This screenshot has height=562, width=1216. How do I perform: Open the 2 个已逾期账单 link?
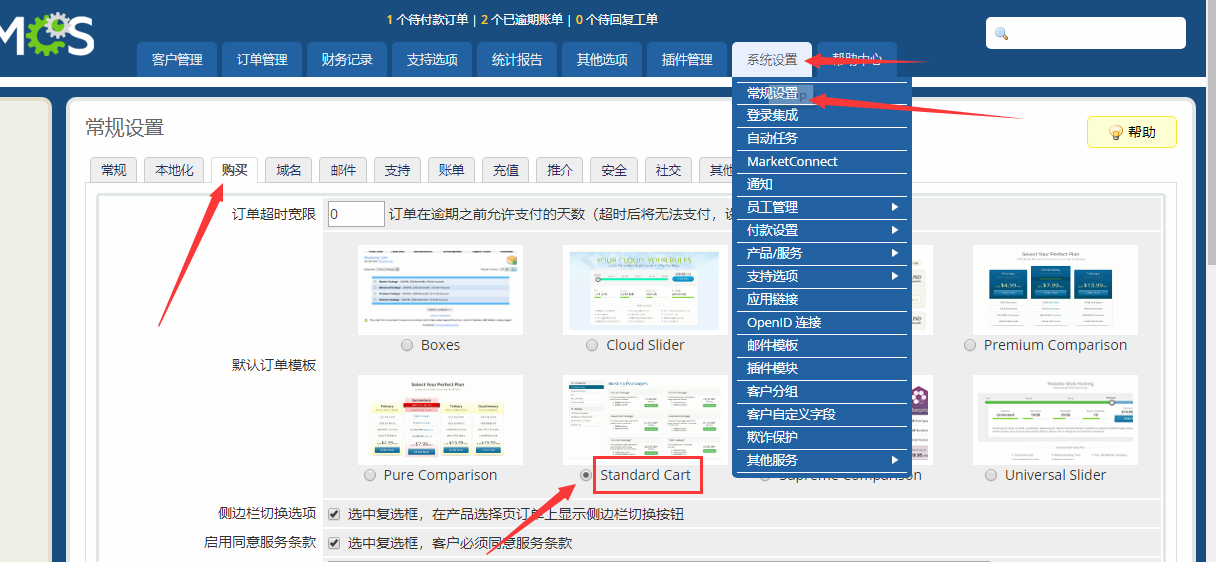click(x=521, y=19)
